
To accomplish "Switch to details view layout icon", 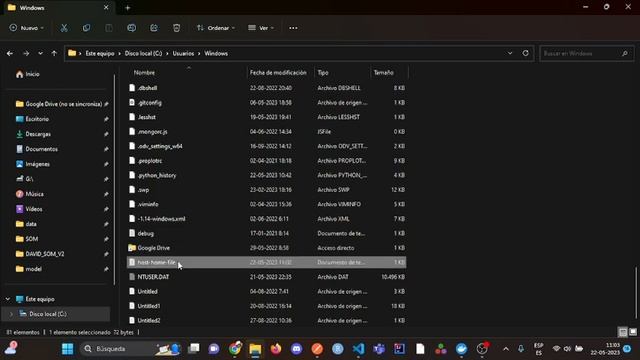I will click(622, 332).
